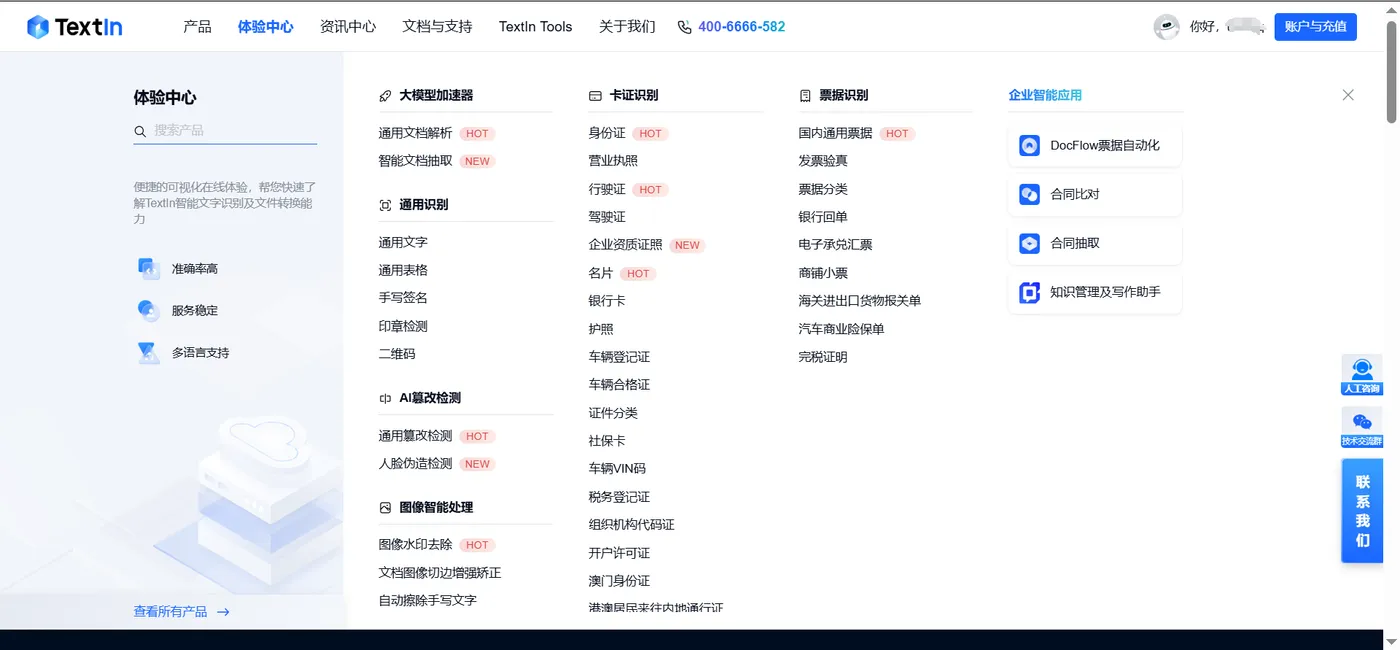Open the user avatar icon
This screenshot has height=650, width=1400.
pos(1166,27)
